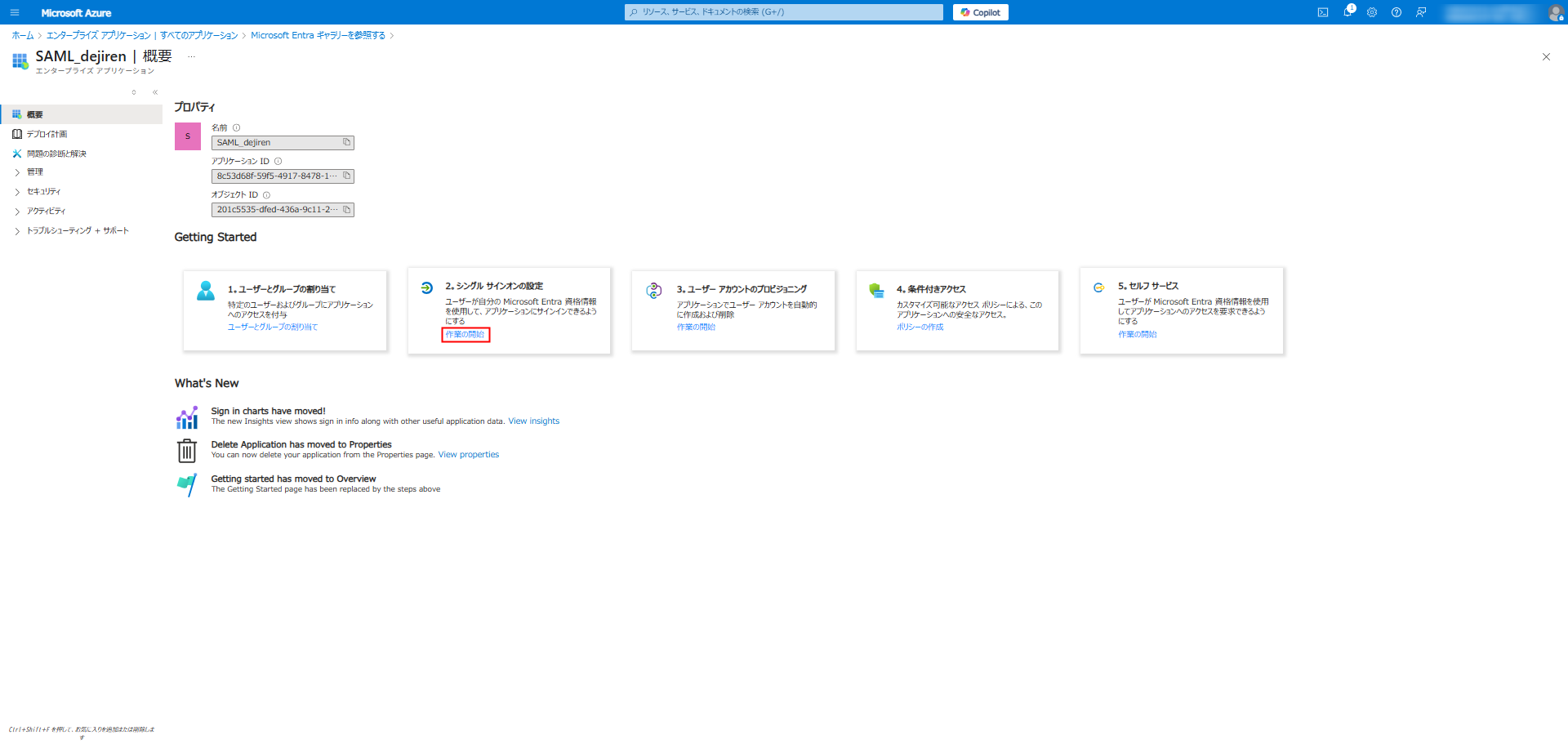Click the pink S application logo tile
The width and height of the screenshot is (1568, 744).
[188, 136]
